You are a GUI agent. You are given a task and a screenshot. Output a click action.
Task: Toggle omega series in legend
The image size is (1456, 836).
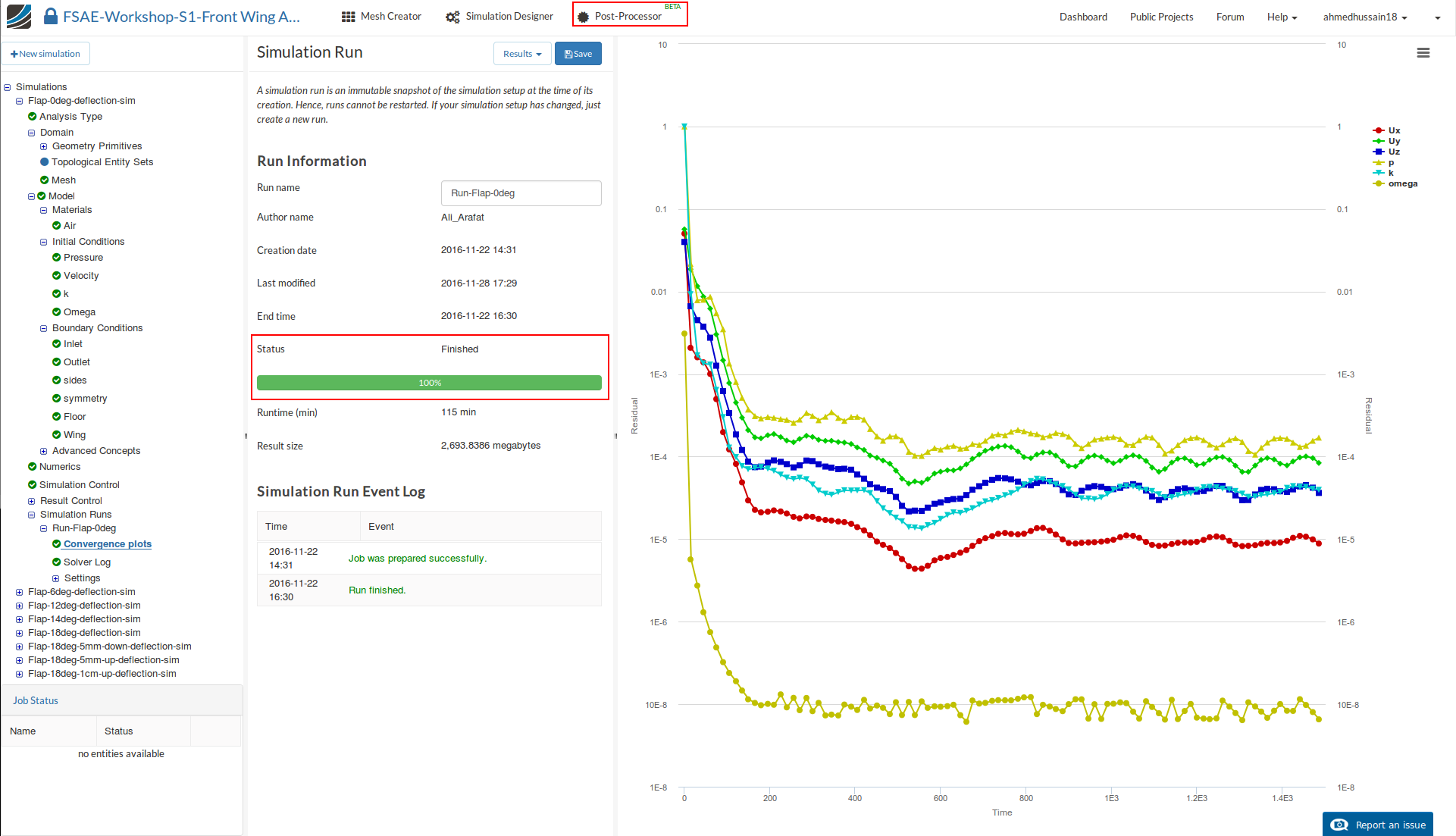pos(1401,183)
